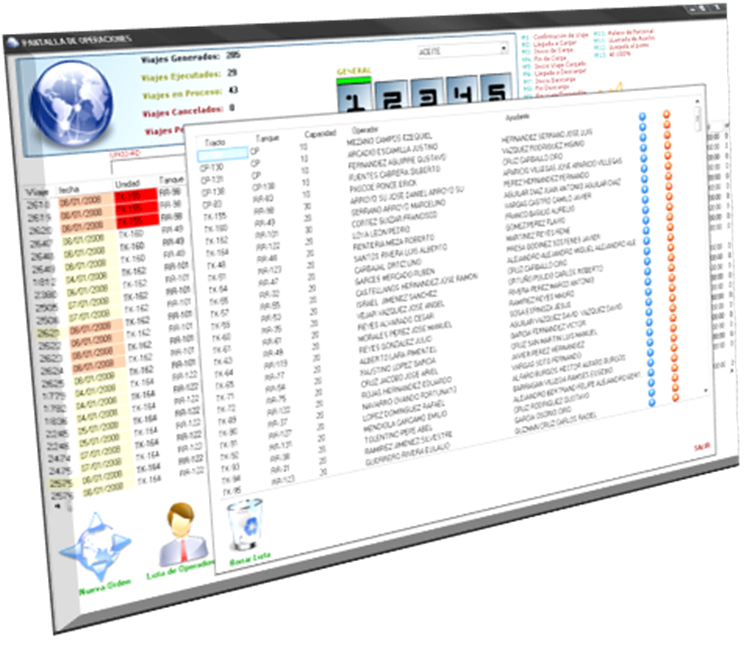Click the Capacidad column header
This screenshot has width=755, height=645.
(x=320, y=134)
